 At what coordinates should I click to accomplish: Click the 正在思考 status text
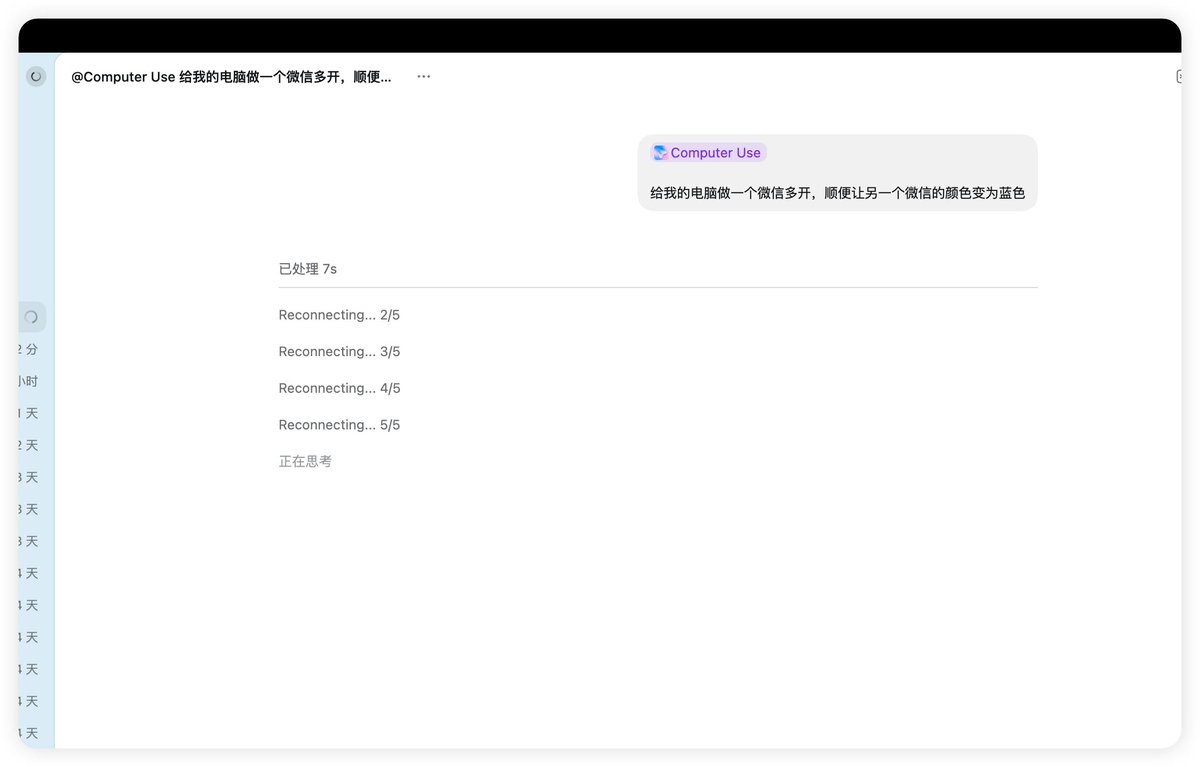click(x=305, y=462)
